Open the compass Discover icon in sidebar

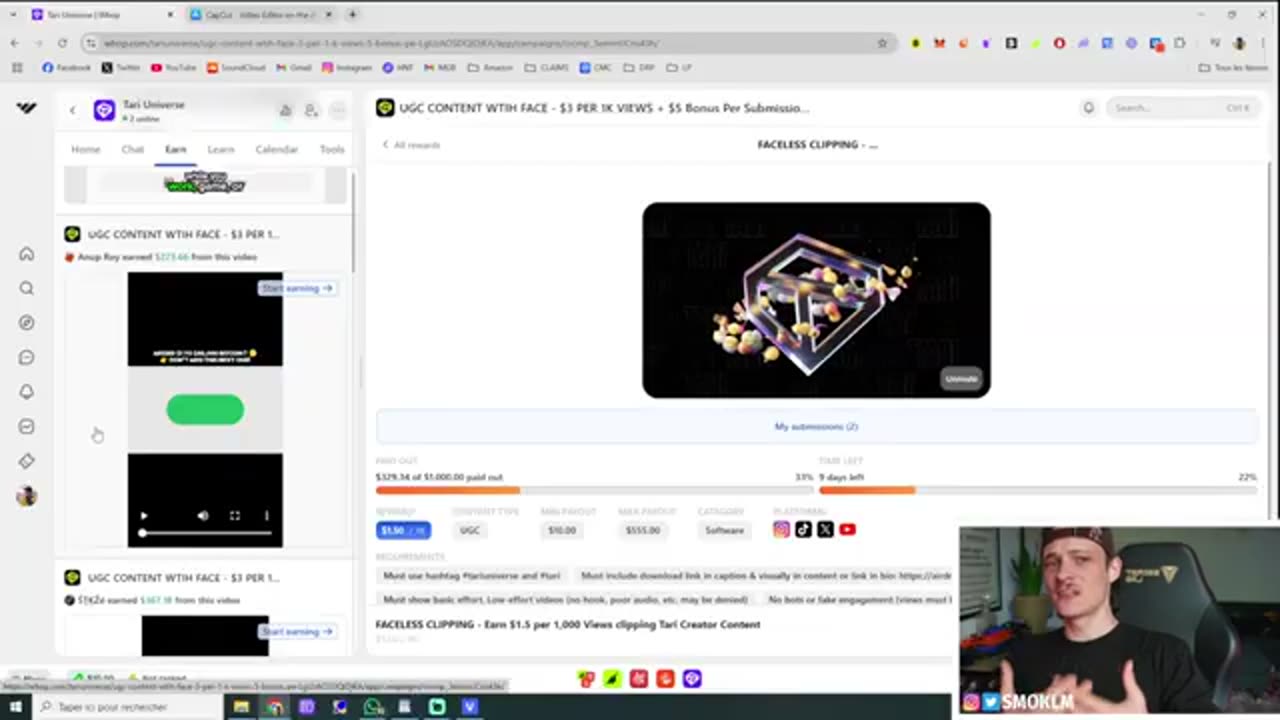pos(27,323)
